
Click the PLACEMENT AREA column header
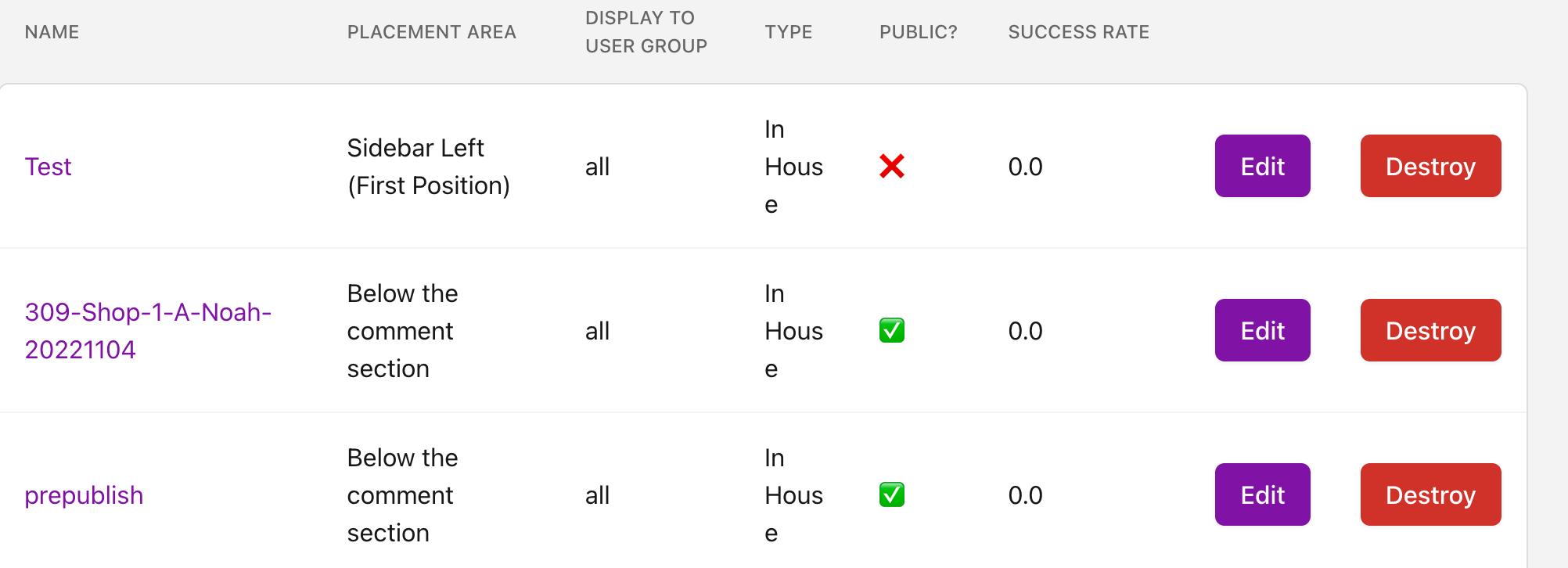(432, 32)
